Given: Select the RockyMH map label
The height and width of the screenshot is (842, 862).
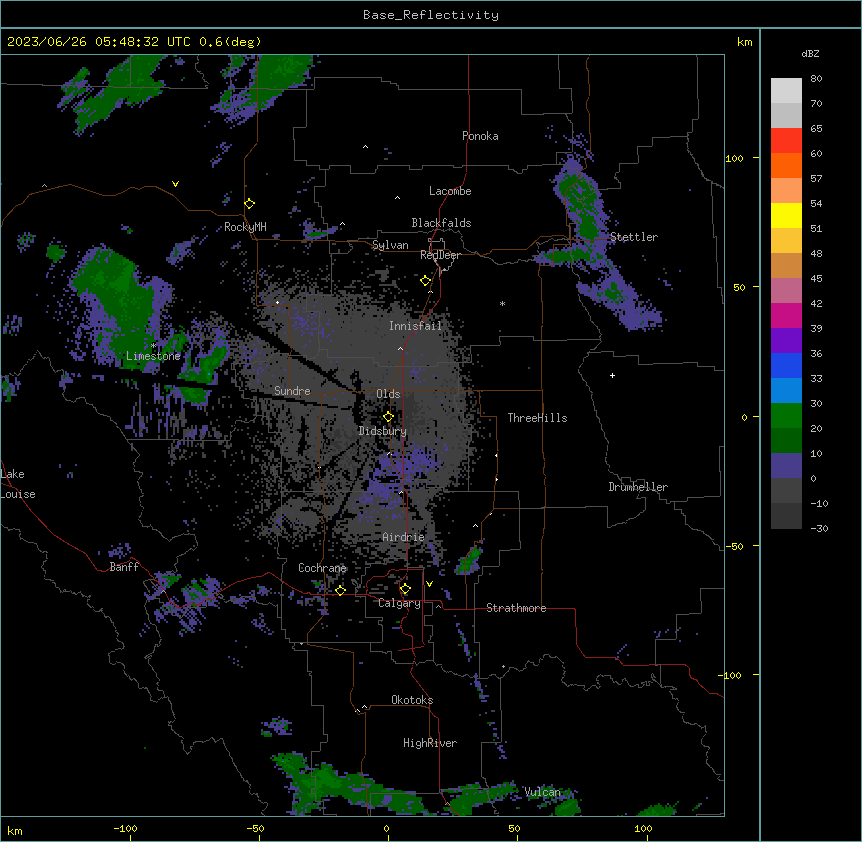Looking at the screenshot, I should [245, 227].
